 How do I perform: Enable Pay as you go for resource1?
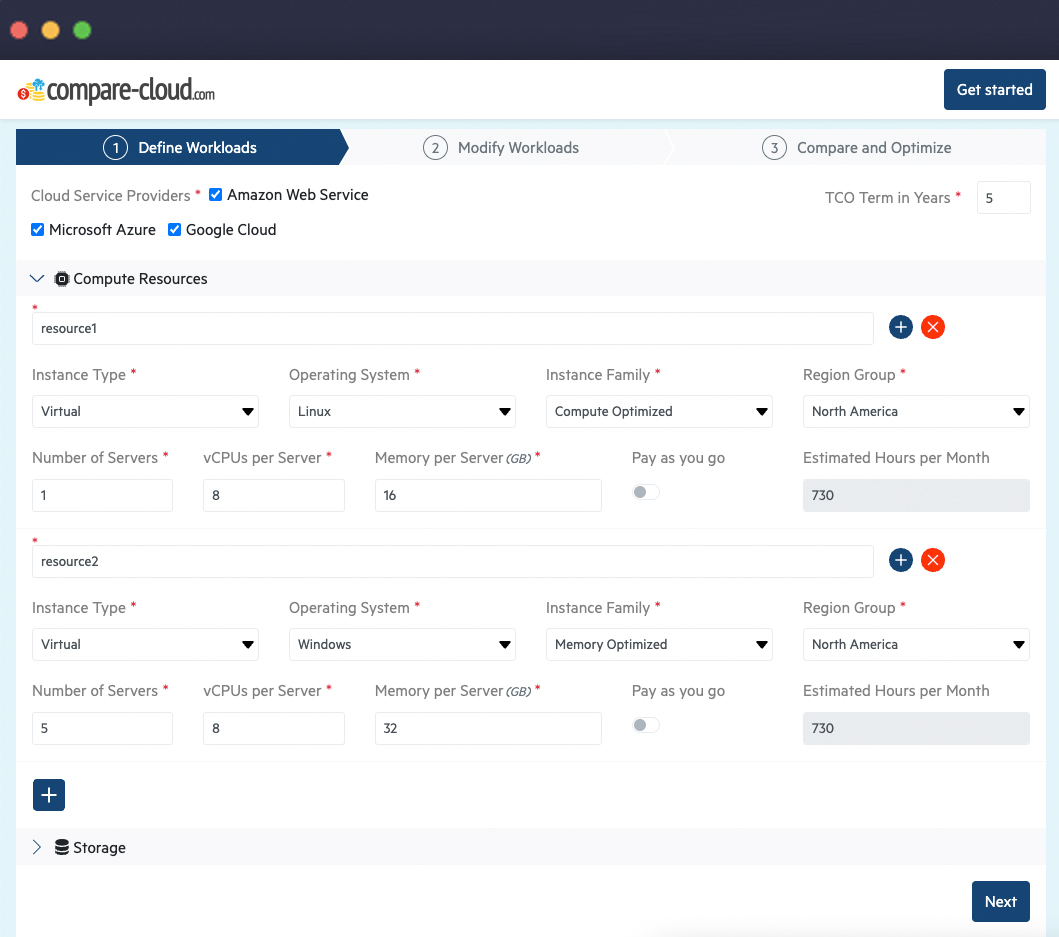pos(645,492)
